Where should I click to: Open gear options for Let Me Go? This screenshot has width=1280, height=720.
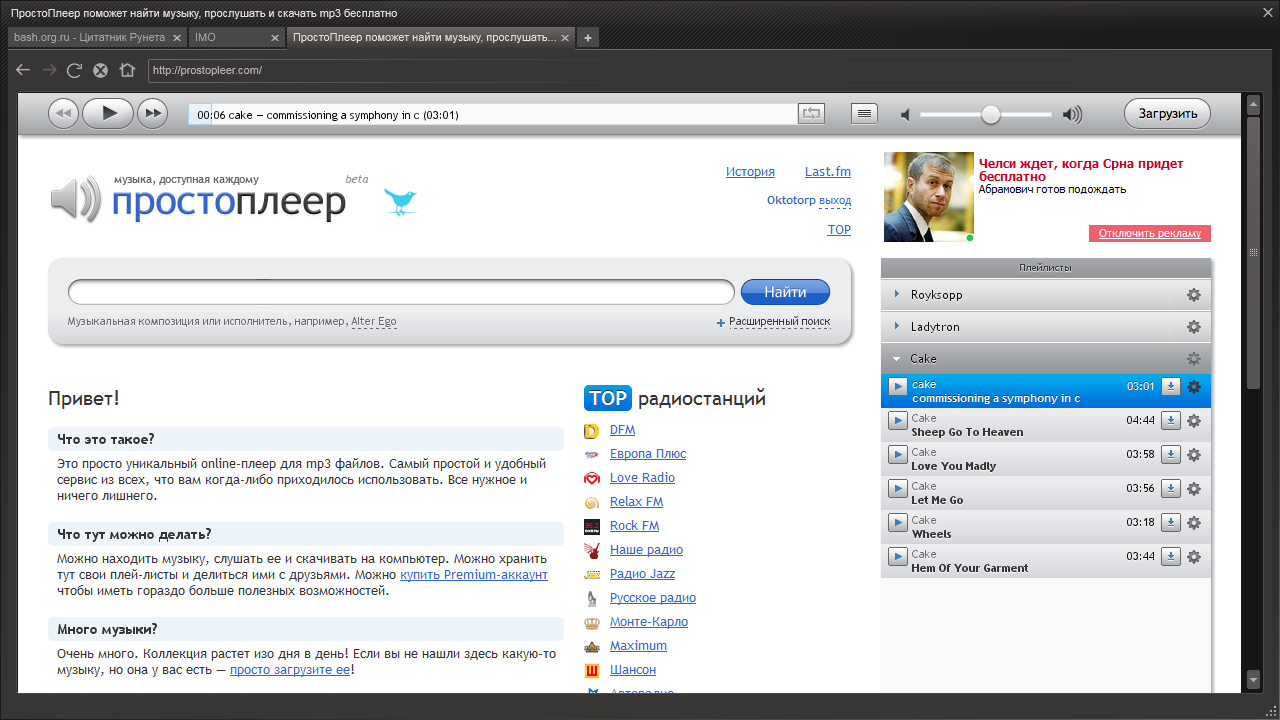[x=1193, y=489]
